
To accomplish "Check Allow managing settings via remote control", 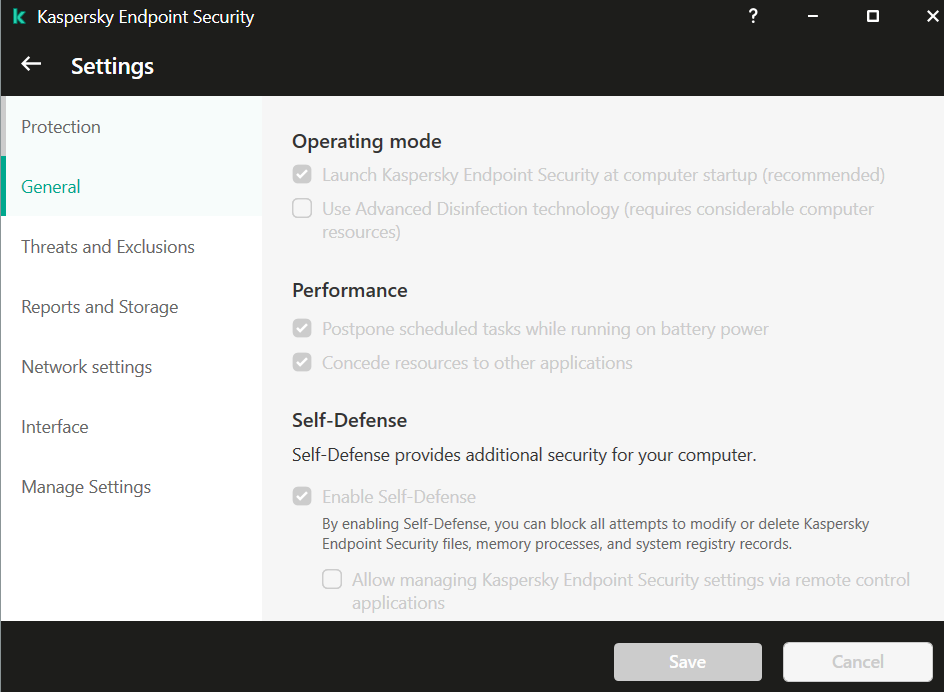I will pyautogui.click(x=332, y=580).
